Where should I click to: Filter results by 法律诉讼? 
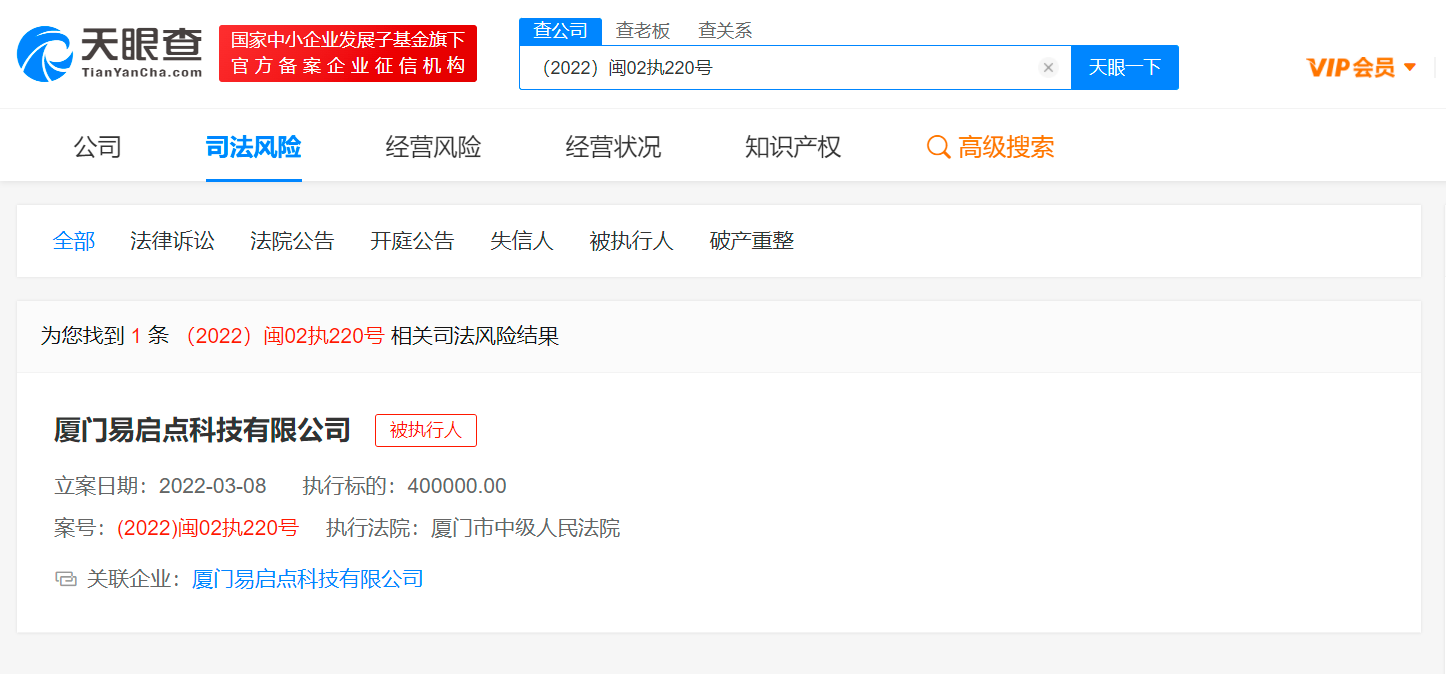pyautogui.click(x=172, y=241)
